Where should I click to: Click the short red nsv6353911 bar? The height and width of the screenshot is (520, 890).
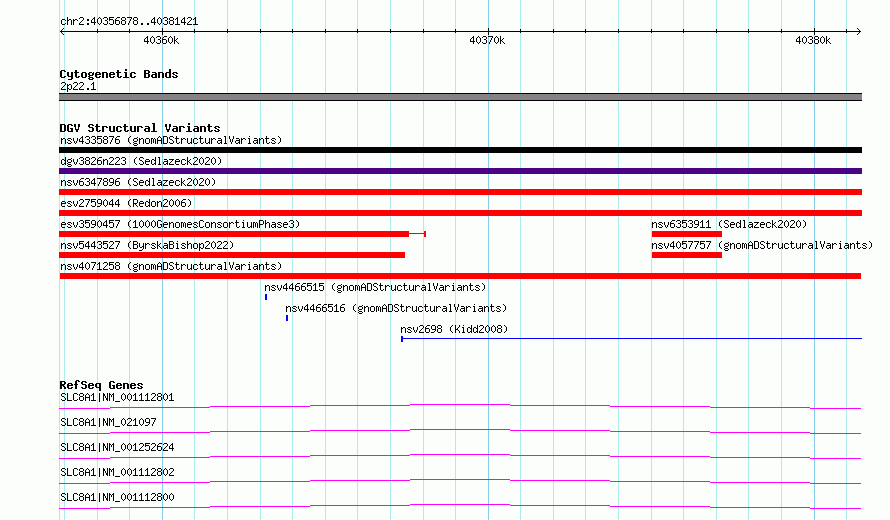(x=687, y=234)
